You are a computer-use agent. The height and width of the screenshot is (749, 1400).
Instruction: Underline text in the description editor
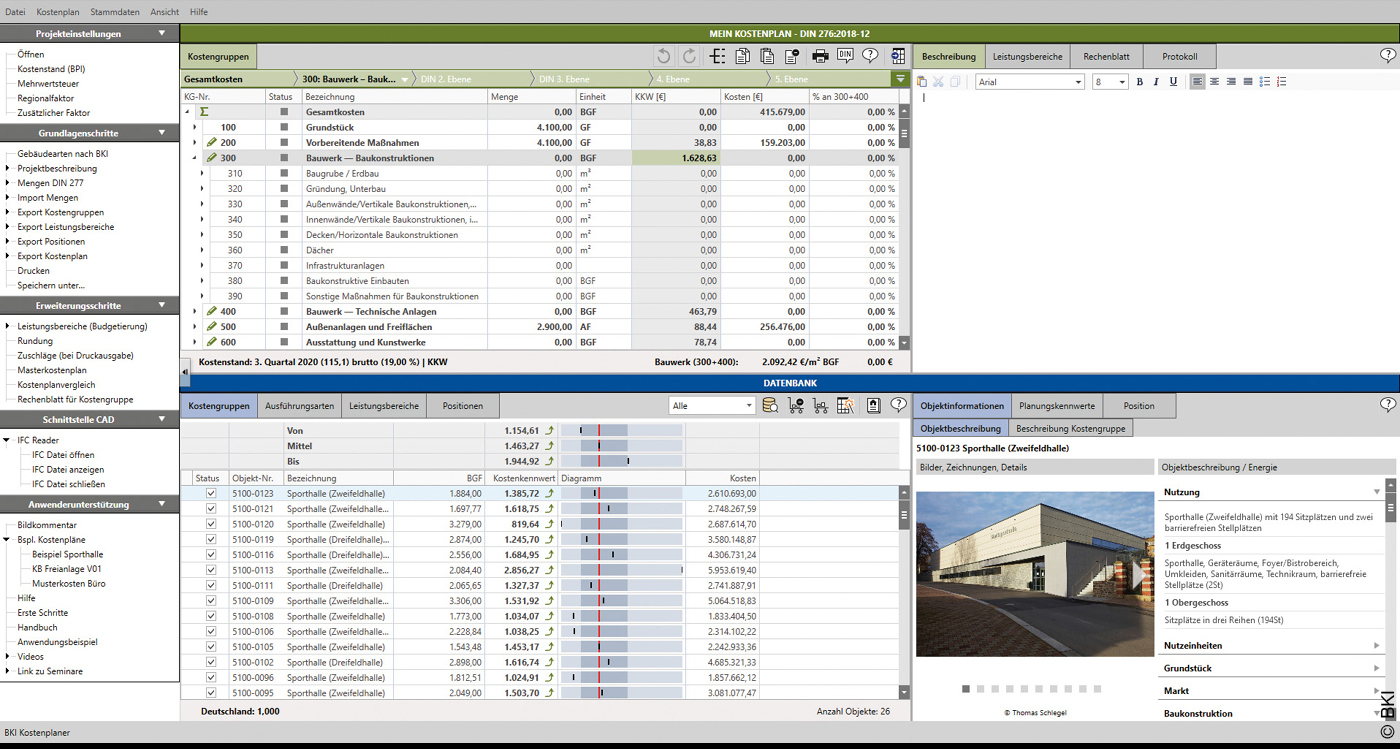pyautogui.click(x=1173, y=82)
